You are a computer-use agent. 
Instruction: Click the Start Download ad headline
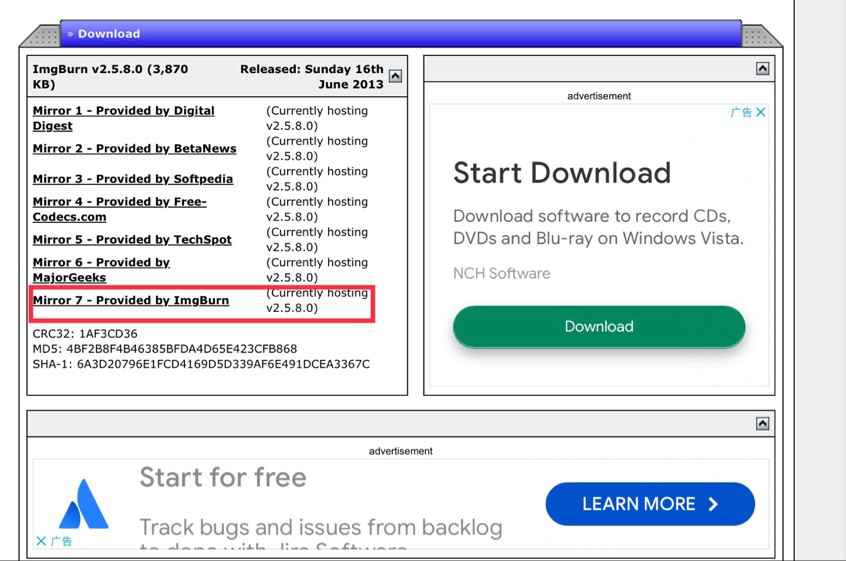point(561,173)
